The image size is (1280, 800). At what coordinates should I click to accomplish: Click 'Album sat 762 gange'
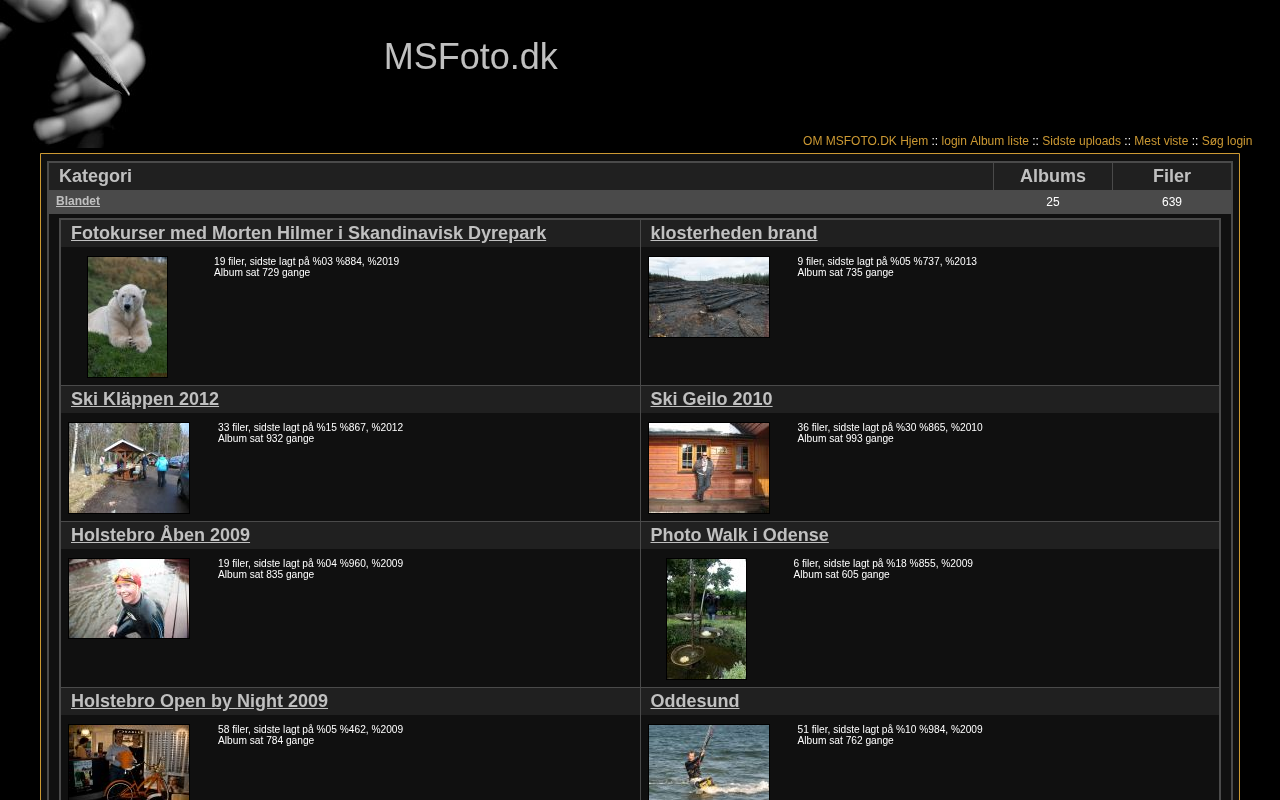tap(845, 741)
